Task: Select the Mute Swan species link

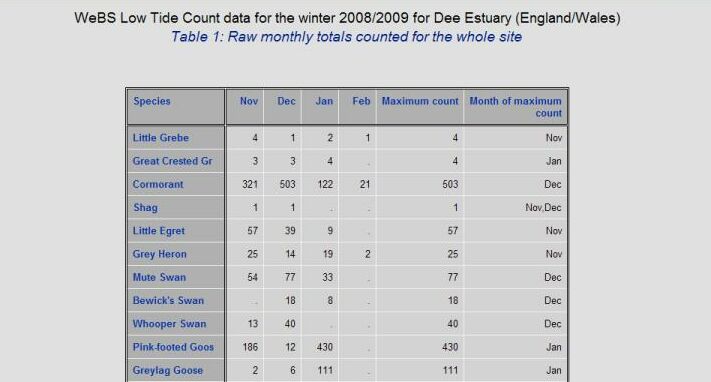Action: 159,277
